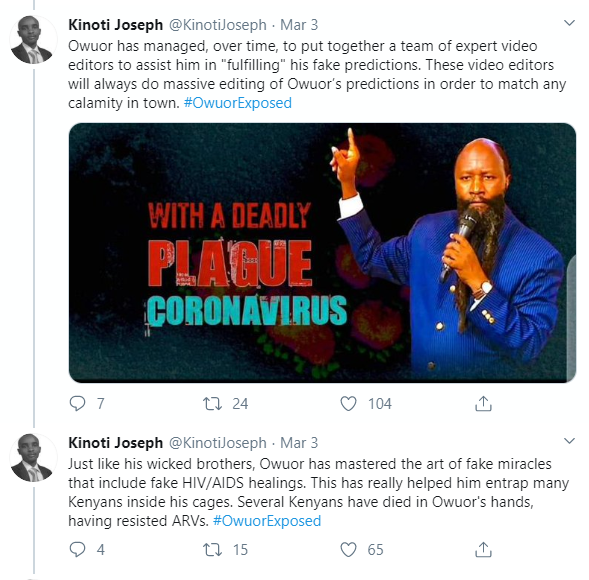Image resolution: width=589 pixels, height=580 pixels.
Task: Share the first tweet via share icon
Action: click(483, 404)
